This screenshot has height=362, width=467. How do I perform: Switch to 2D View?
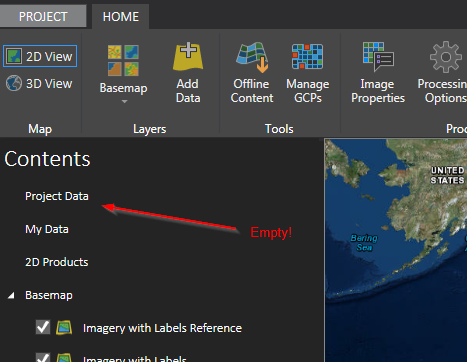click(40, 56)
